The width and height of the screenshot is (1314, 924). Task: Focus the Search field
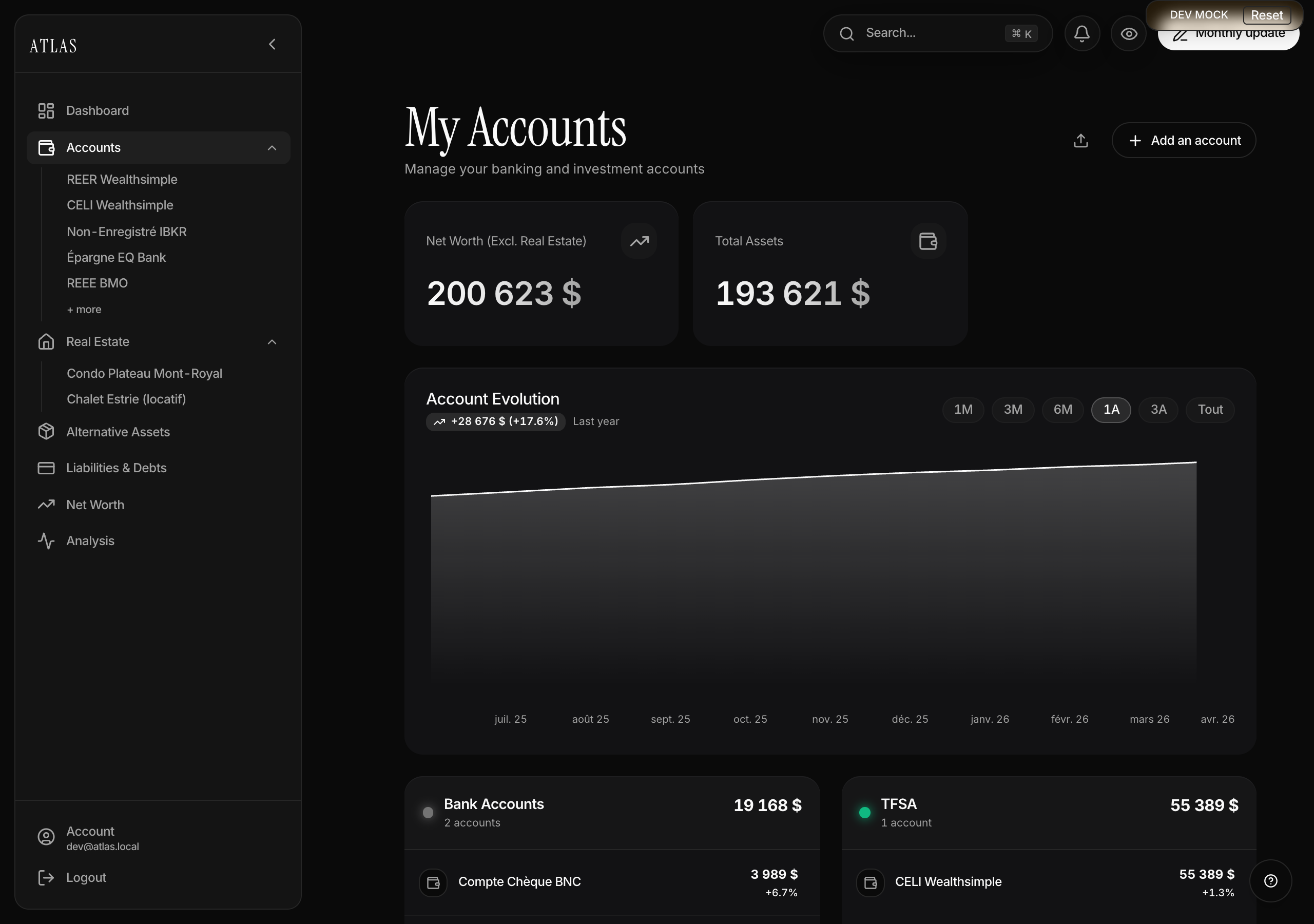[938, 33]
